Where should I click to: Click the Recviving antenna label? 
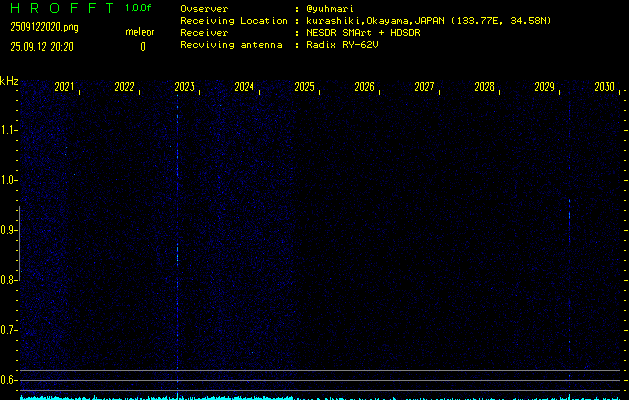pos(231,45)
